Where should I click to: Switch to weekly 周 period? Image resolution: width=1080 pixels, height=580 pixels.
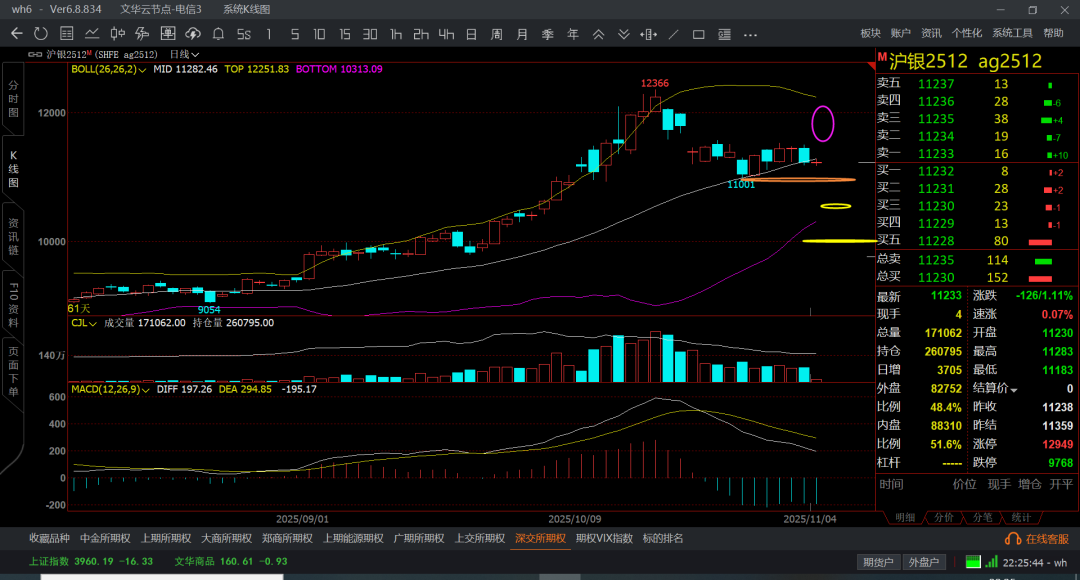(x=497, y=34)
